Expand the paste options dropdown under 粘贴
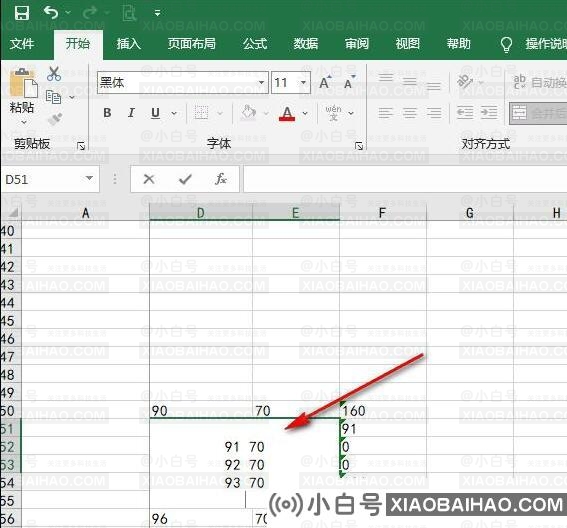567x528 pixels. coord(24,122)
